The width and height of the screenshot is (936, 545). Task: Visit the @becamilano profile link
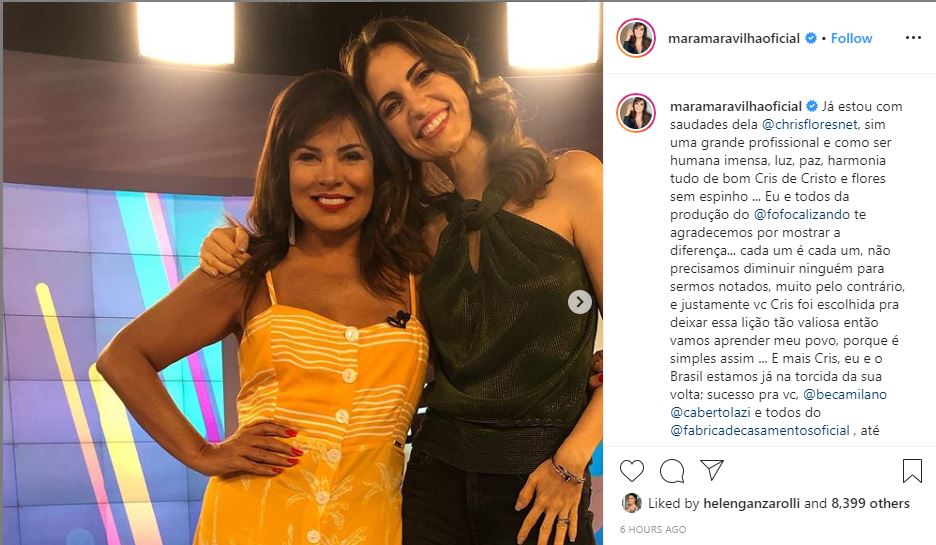point(845,395)
